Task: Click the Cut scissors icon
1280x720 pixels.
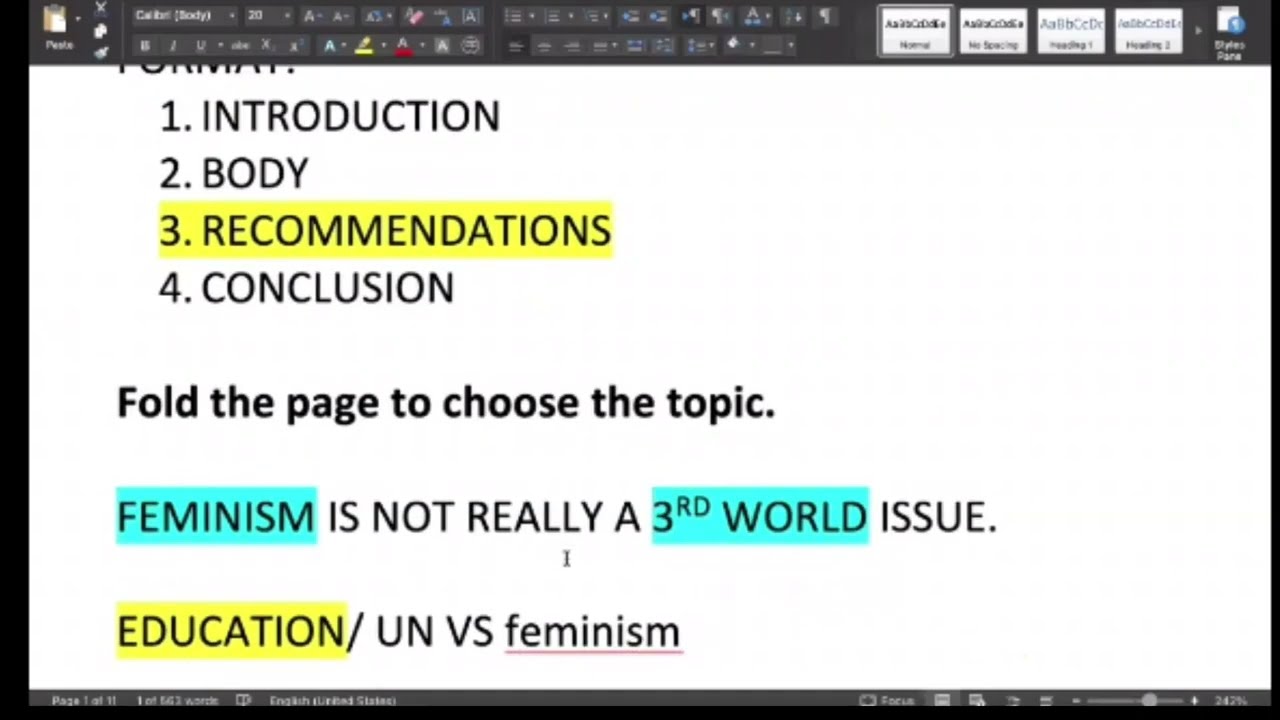Action: [100, 8]
